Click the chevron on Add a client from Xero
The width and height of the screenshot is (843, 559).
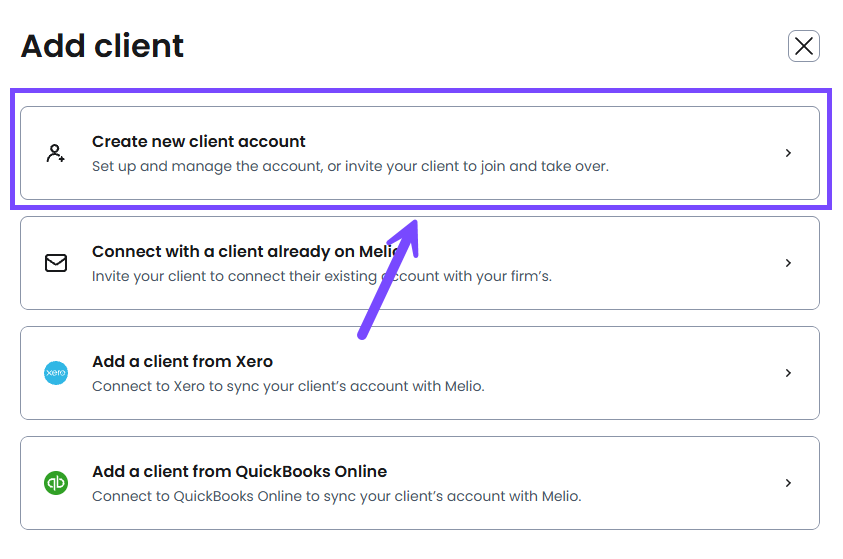(x=788, y=373)
